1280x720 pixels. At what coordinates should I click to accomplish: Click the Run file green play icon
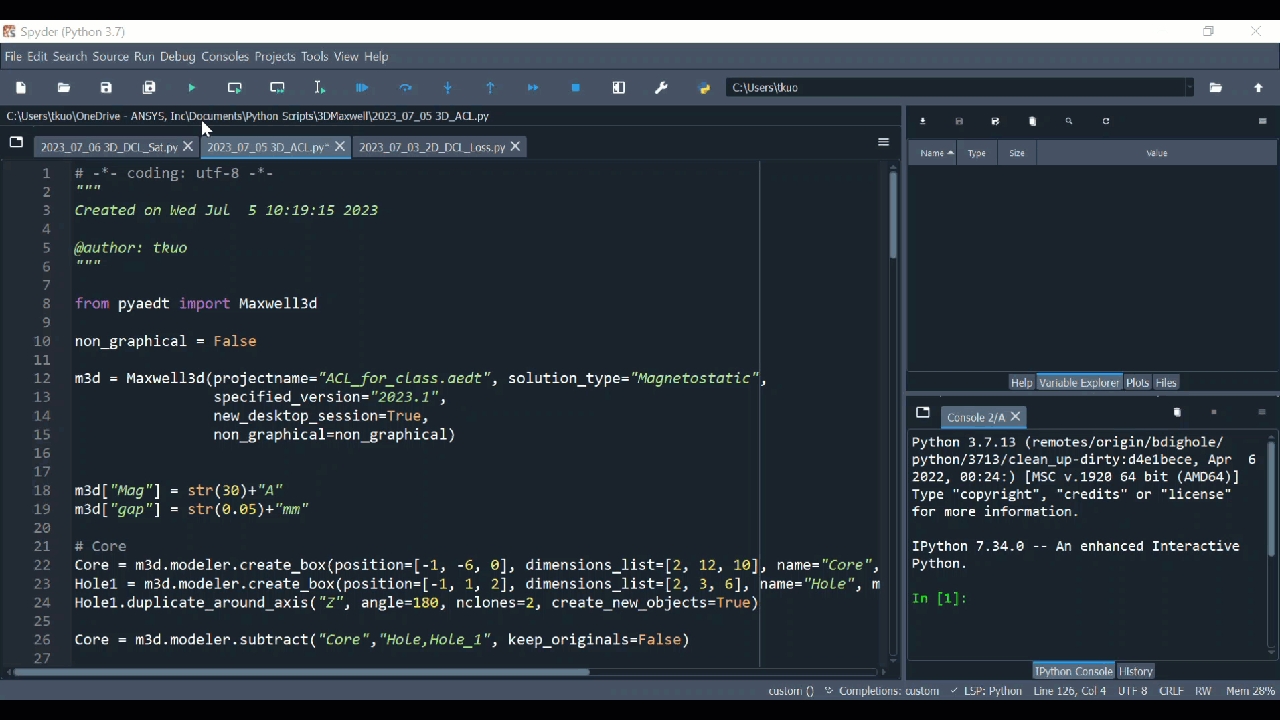[192, 88]
